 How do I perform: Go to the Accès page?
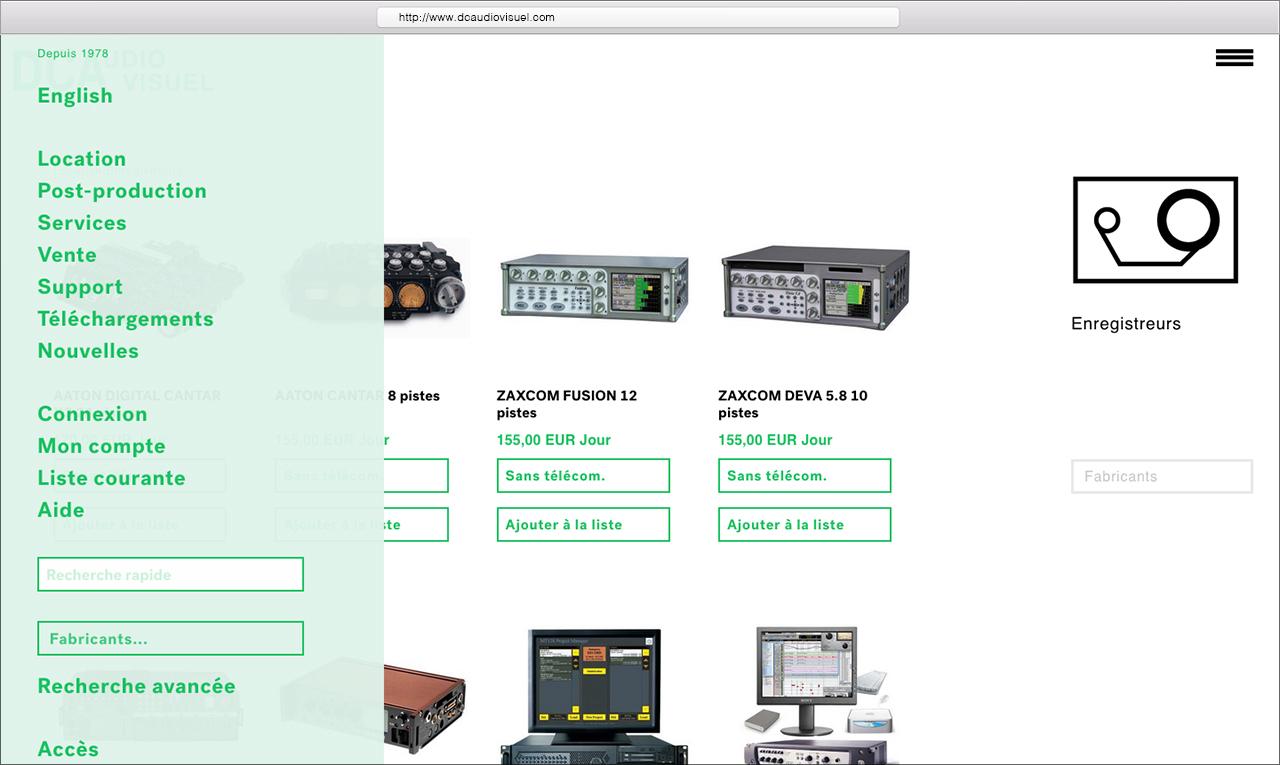68,749
